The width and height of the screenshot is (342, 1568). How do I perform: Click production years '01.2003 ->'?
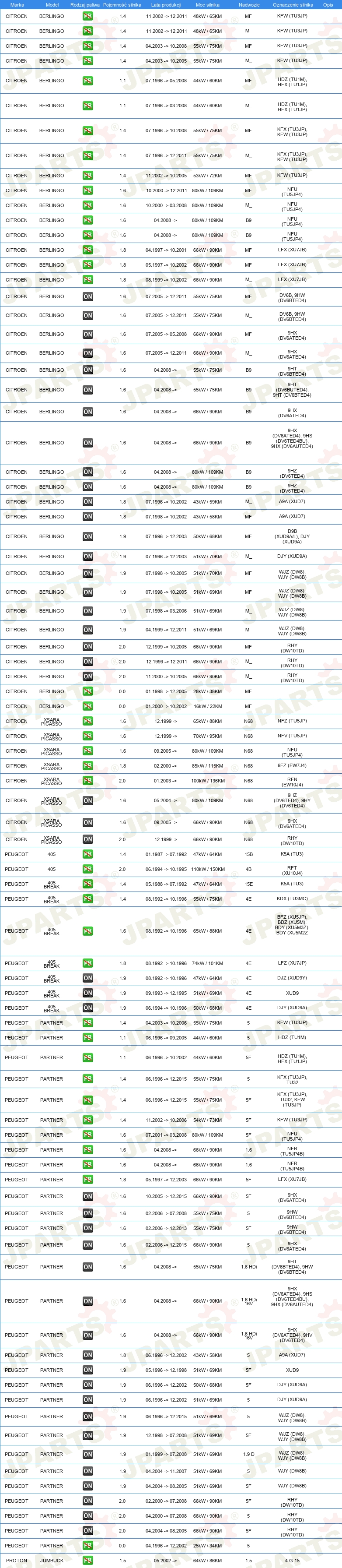tap(166, 781)
